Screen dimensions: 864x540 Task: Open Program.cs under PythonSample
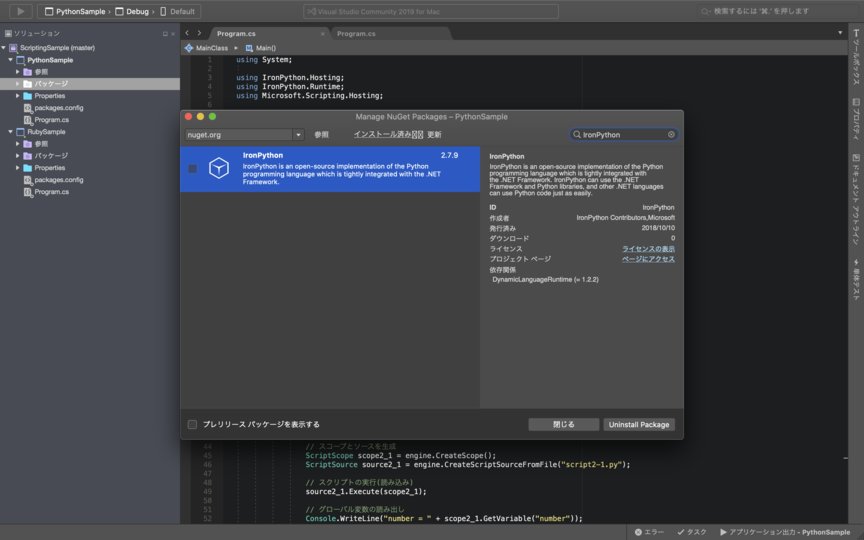point(51,120)
